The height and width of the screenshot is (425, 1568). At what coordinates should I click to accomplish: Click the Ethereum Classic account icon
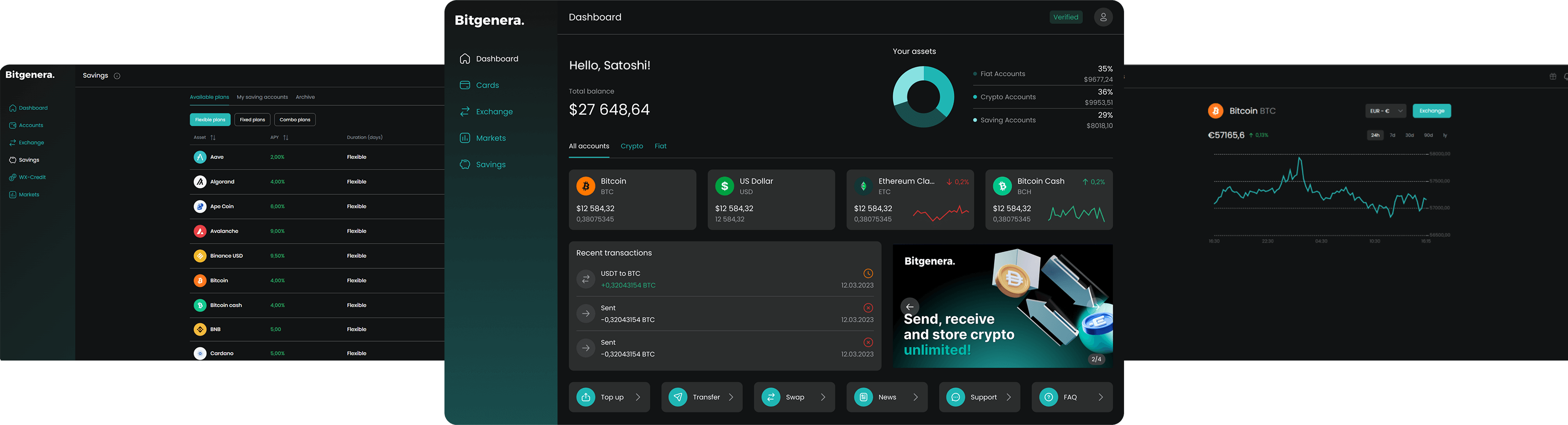pos(863,186)
